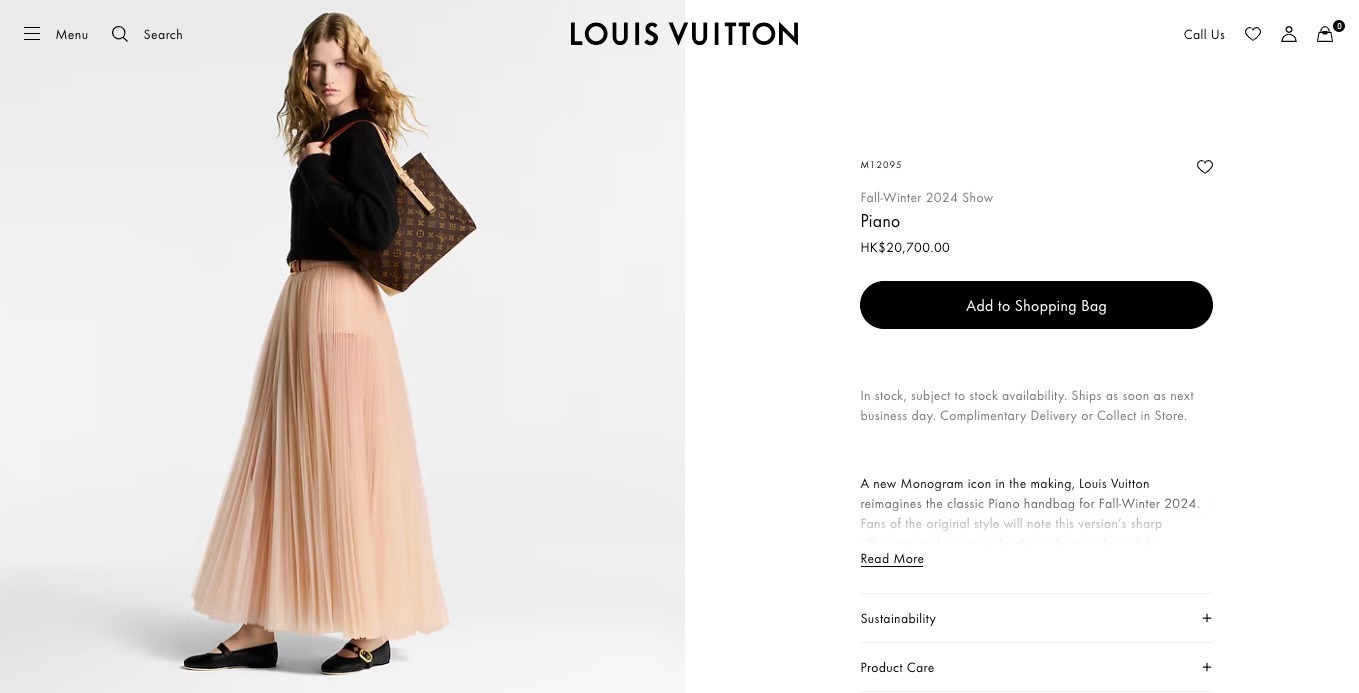The width and height of the screenshot is (1359, 693).
Task: Click the plus icon beside Sustainability
Action: click(x=1207, y=618)
